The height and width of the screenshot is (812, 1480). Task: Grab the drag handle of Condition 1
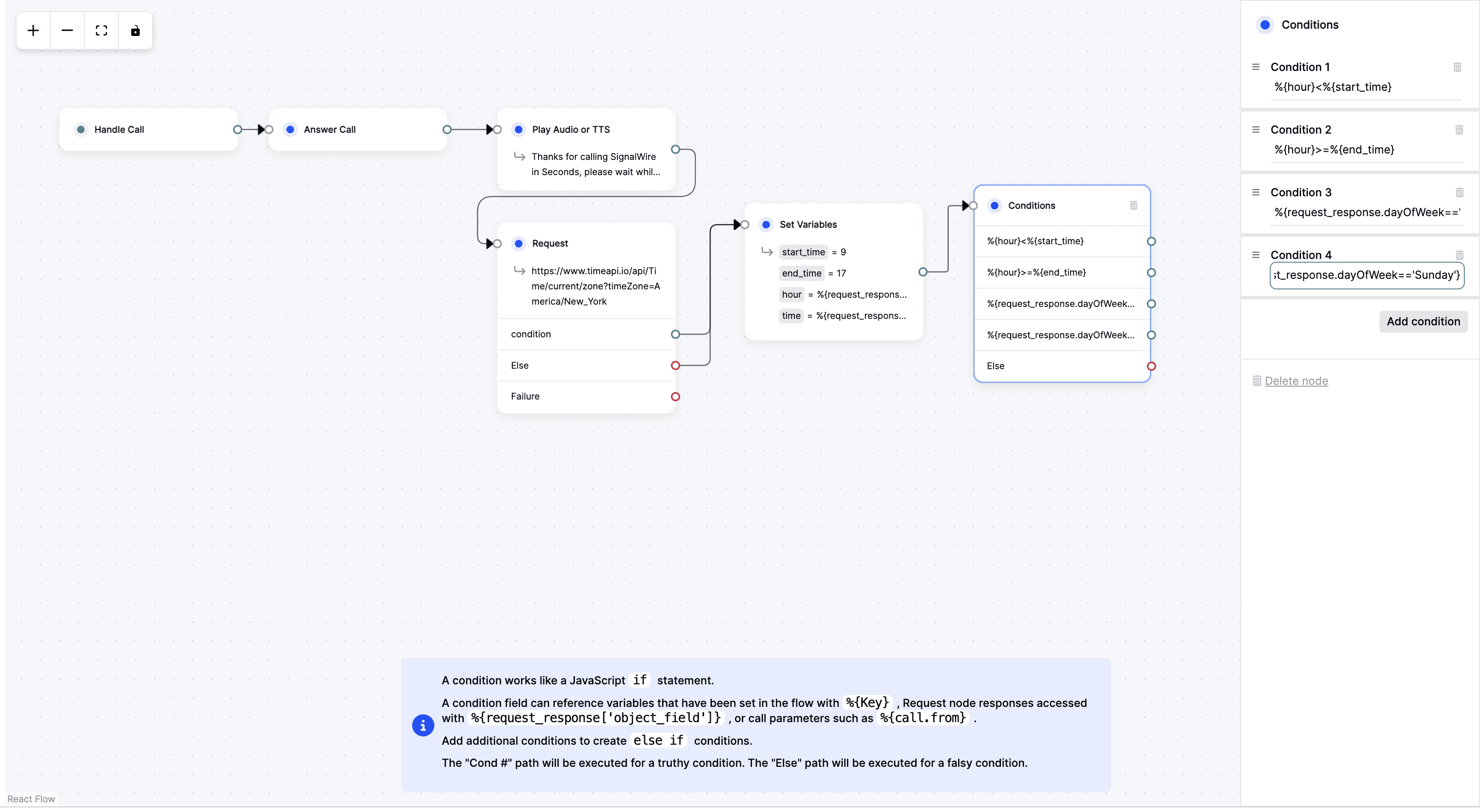[1256, 67]
